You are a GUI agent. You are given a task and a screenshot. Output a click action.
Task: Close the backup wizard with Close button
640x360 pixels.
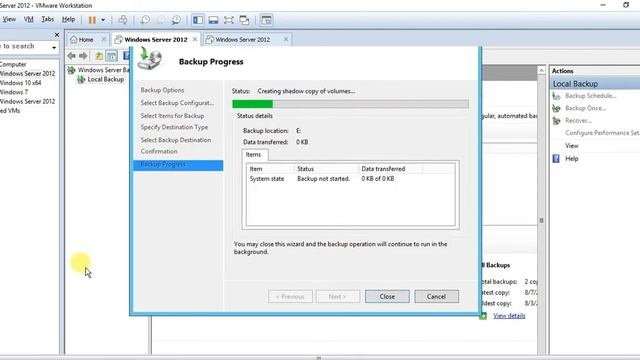(x=387, y=296)
